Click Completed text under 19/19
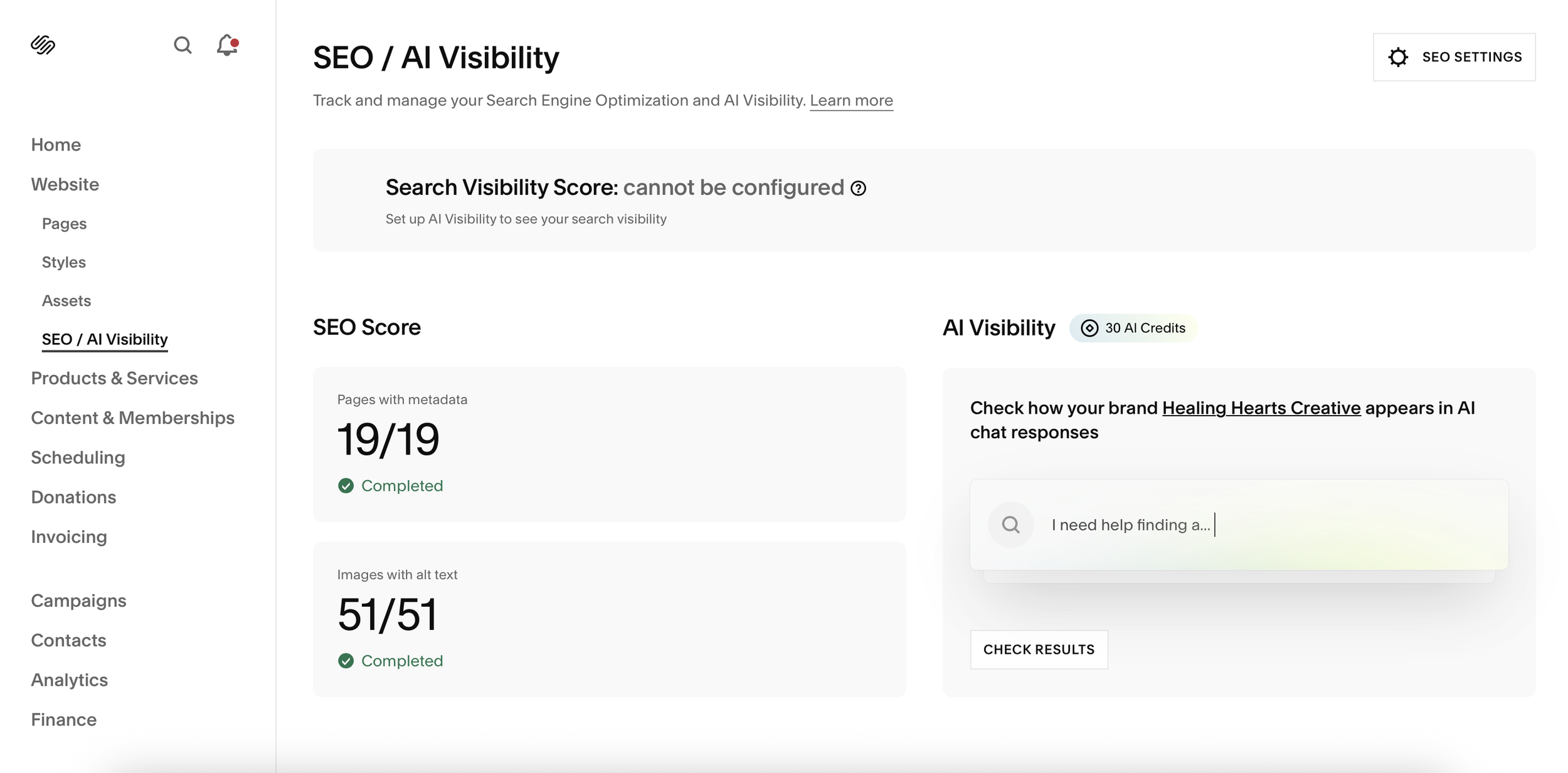The width and height of the screenshot is (1568, 773). coord(402,486)
